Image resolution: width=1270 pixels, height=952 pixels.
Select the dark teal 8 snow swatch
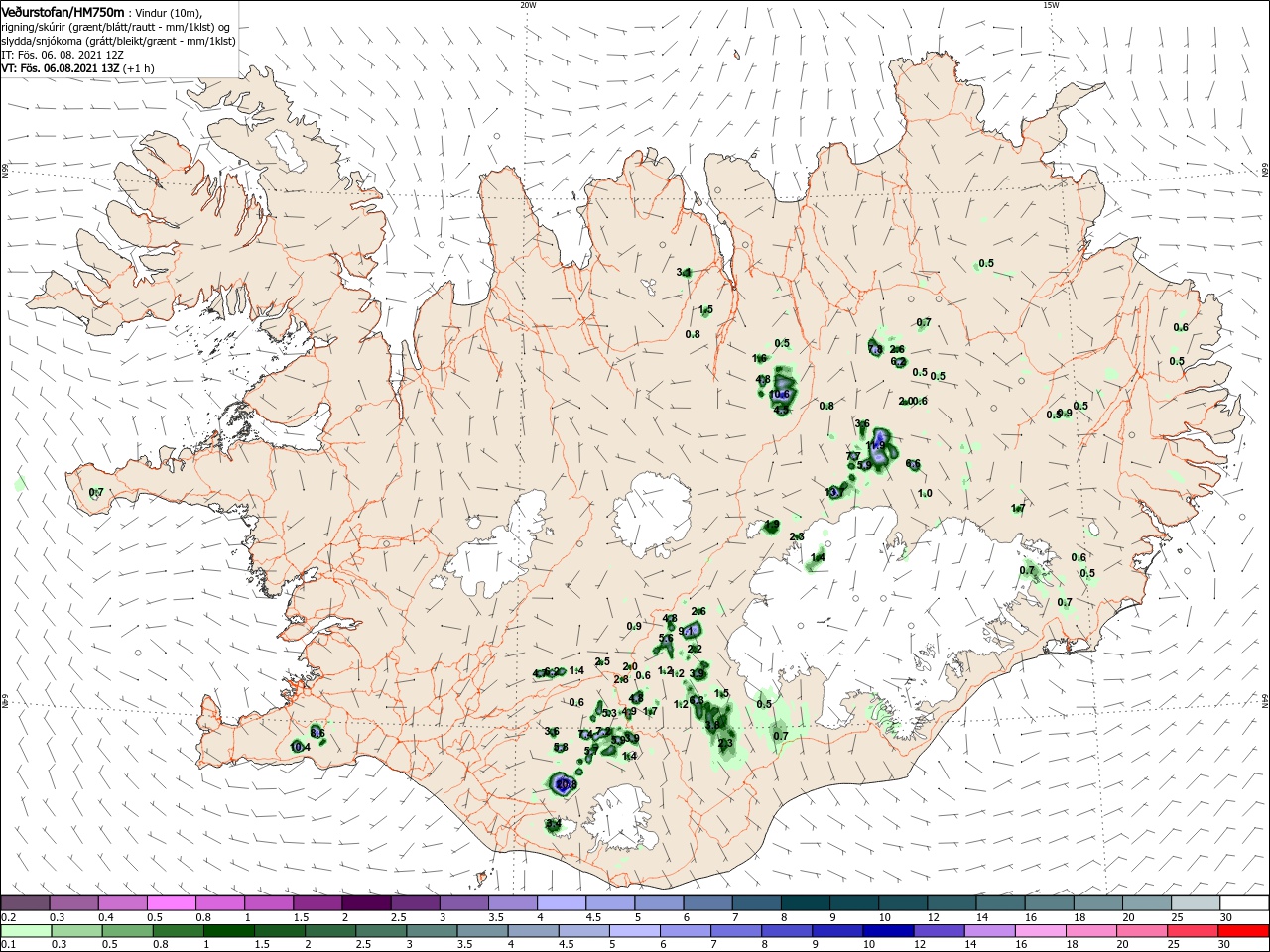tap(805, 902)
